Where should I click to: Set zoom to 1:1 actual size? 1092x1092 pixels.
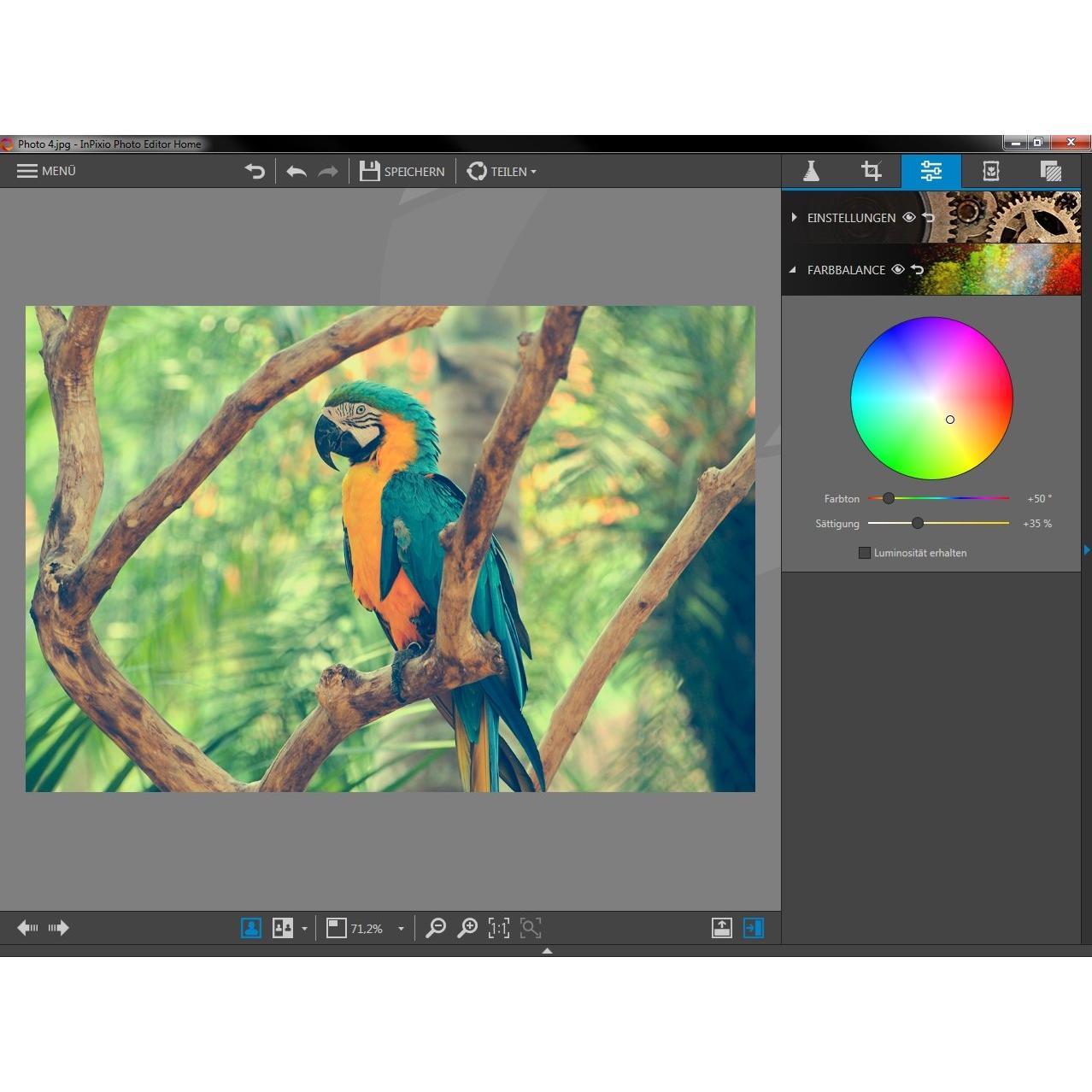tap(499, 928)
